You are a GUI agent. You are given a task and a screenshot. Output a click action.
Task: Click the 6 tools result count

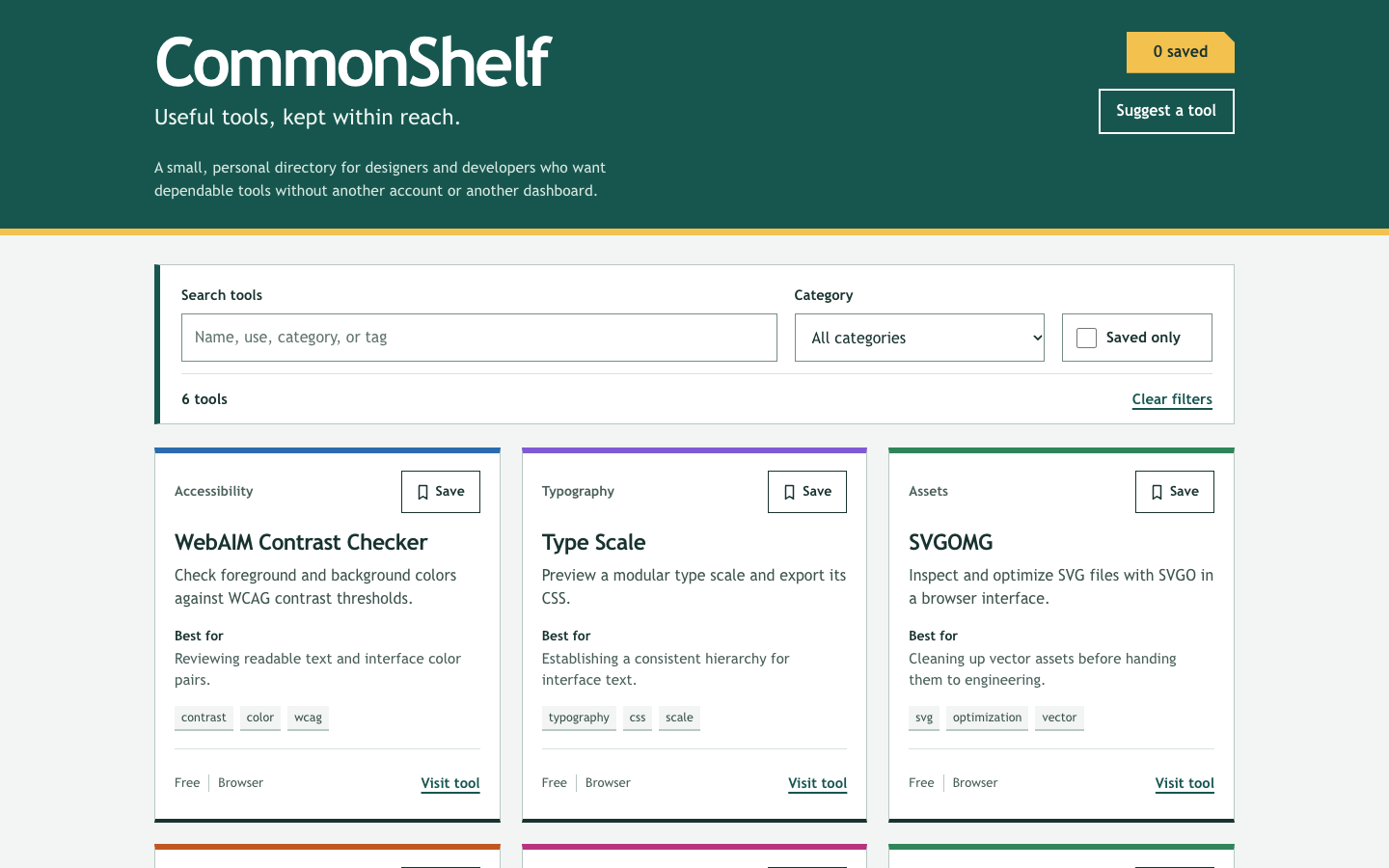click(x=204, y=399)
